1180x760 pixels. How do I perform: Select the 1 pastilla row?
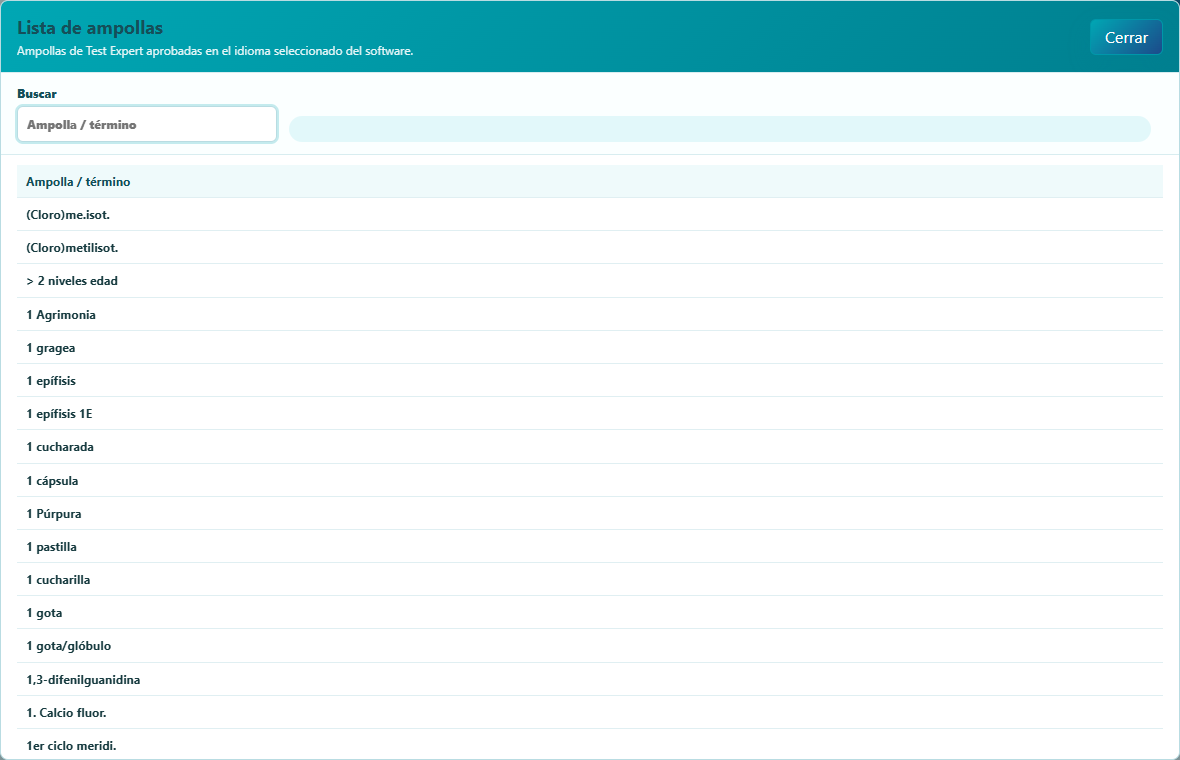[589, 546]
